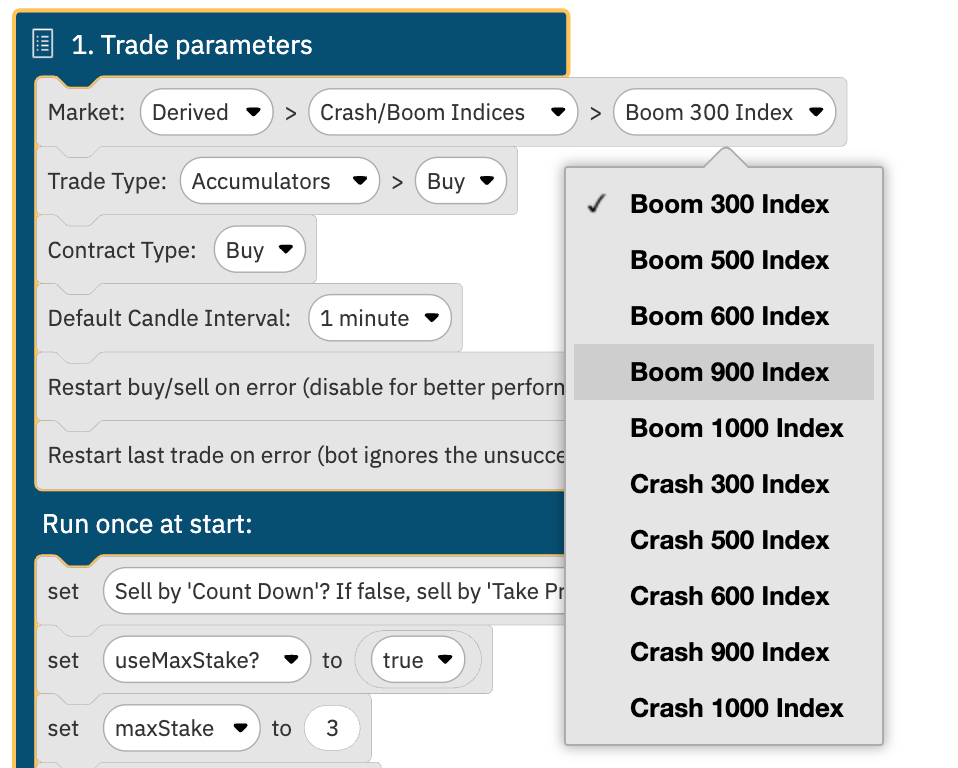The width and height of the screenshot is (958, 768).
Task: Click the 'Restart last trade on error' block
Action: click(x=301, y=455)
